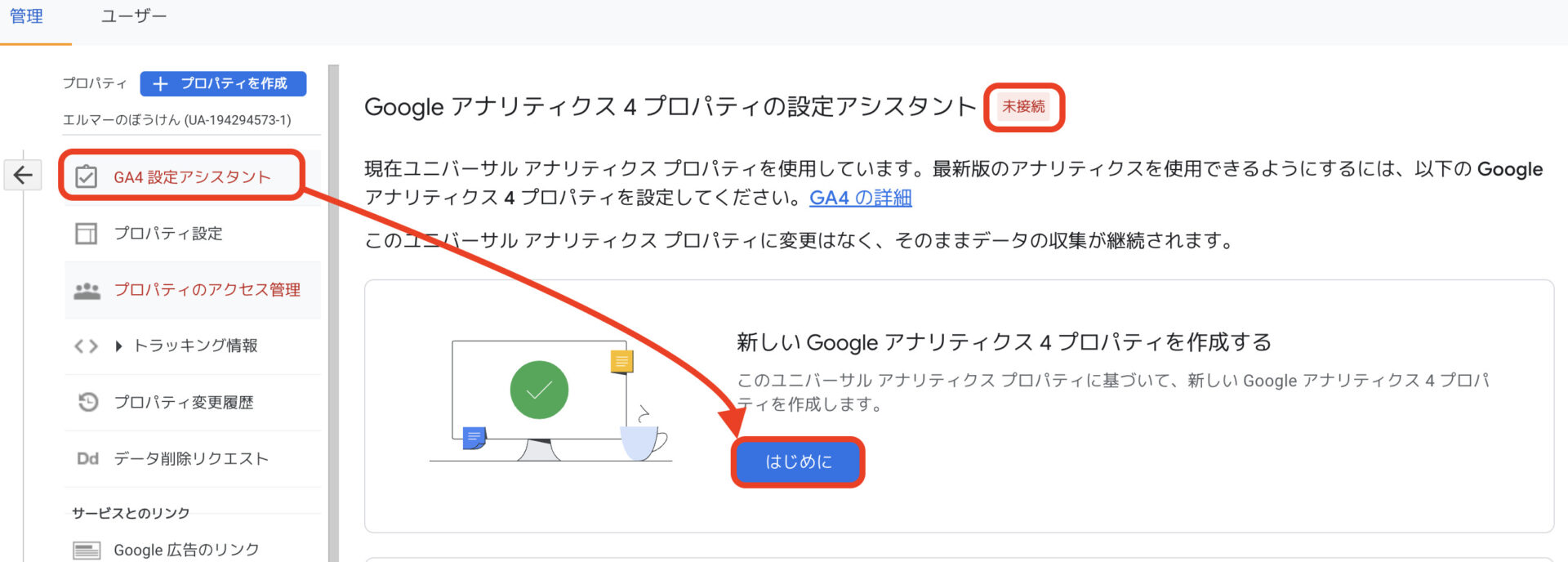Viewport: 1568px width, 562px height.
Task: Open GA4 設定アシスタント menu item
Action: [x=193, y=177]
